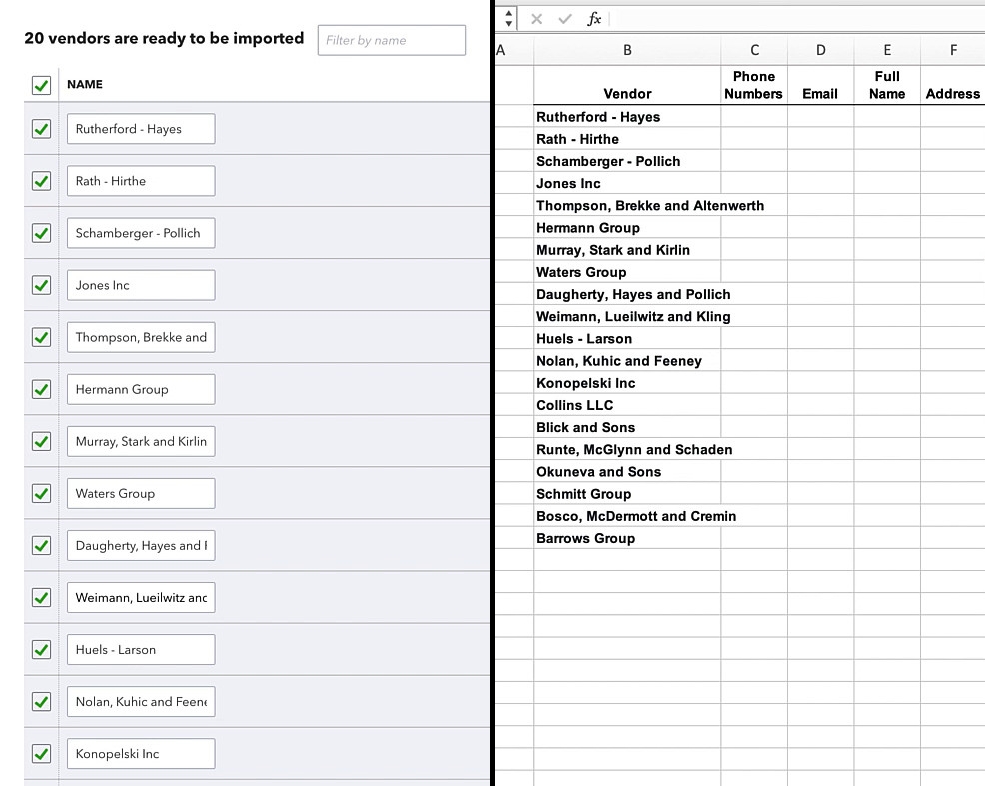
Task: Uncheck the Huels - Larson vendor checkbox
Action: [x=41, y=650]
